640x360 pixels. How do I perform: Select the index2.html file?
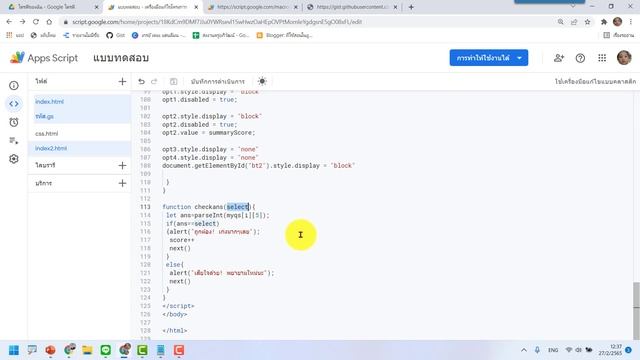pyautogui.click(x=51, y=148)
